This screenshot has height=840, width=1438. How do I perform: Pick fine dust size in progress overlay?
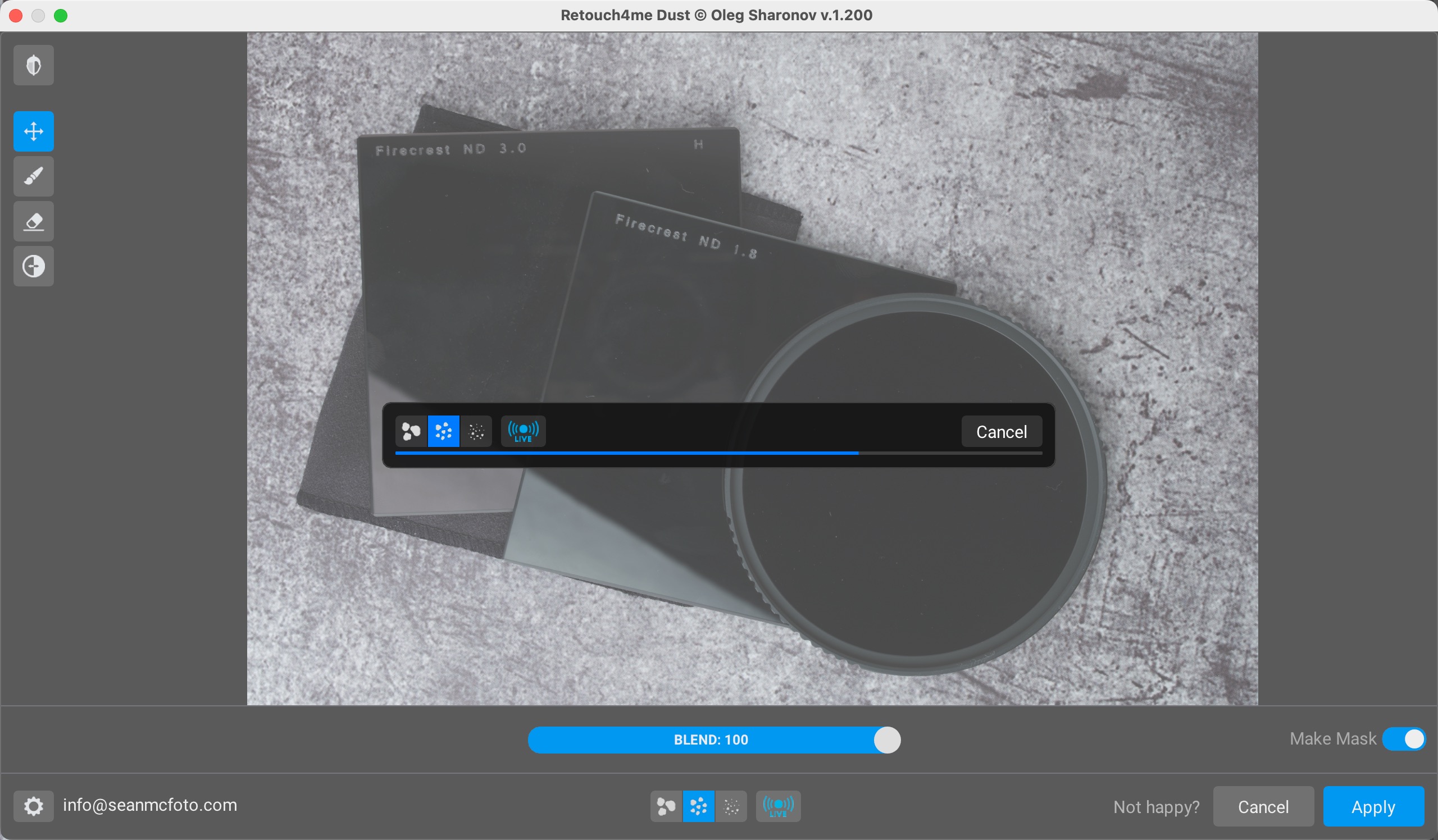tap(476, 431)
